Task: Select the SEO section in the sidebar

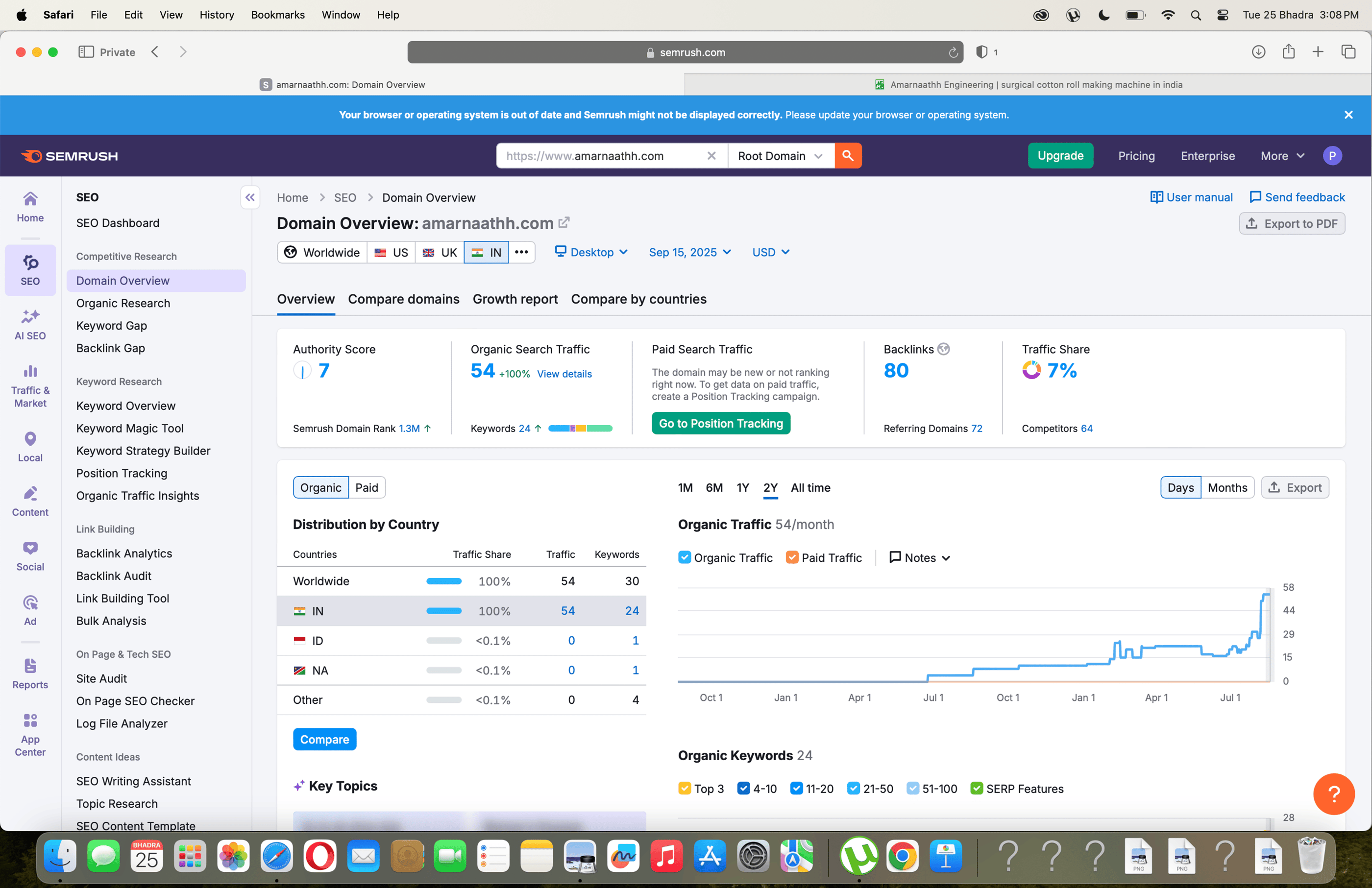Action: 30,270
